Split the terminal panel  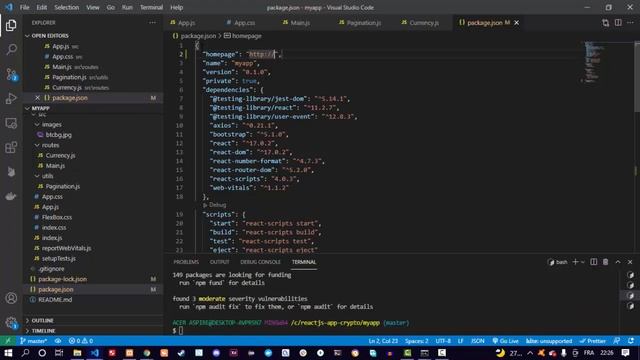(593, 262)
